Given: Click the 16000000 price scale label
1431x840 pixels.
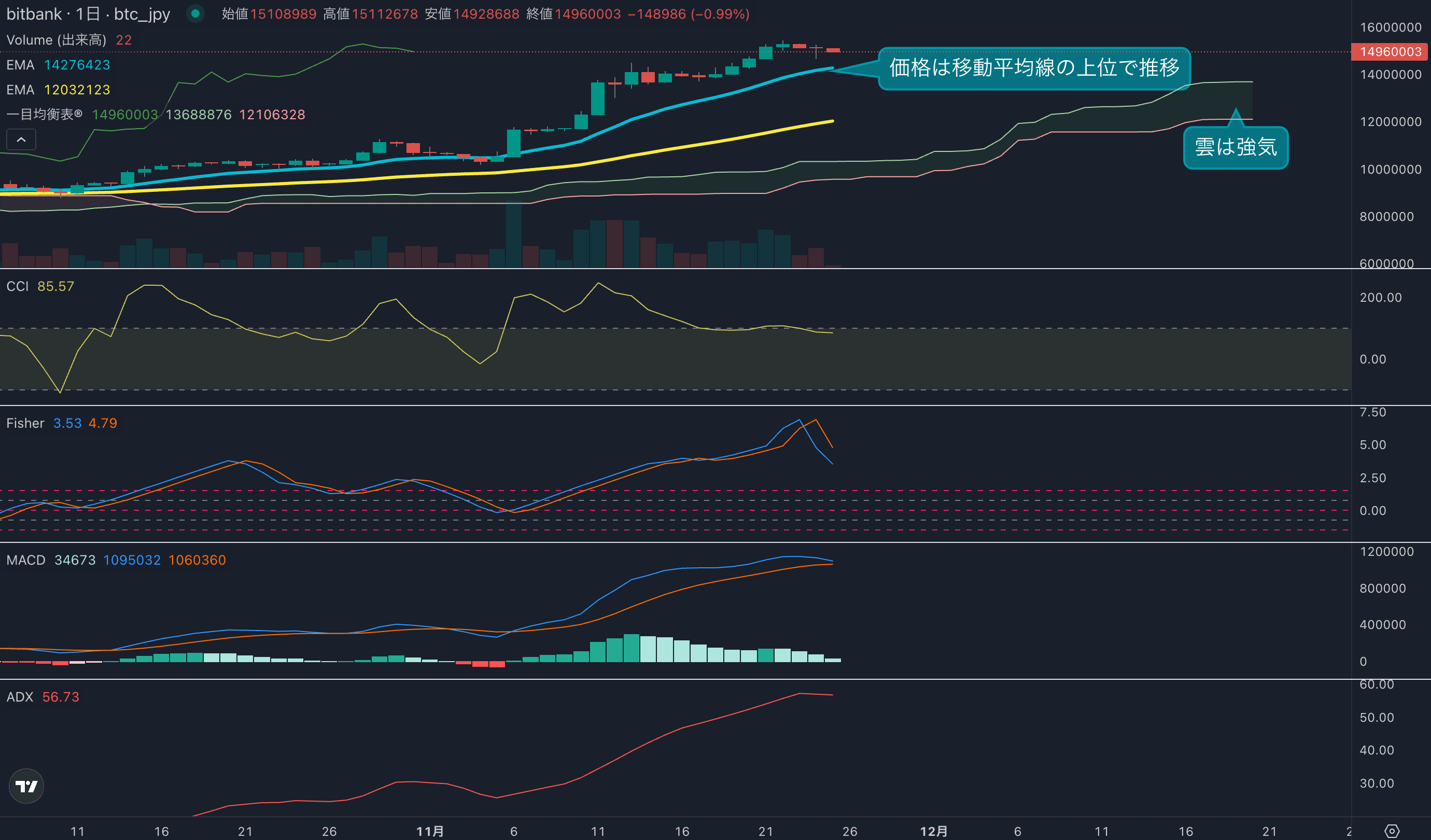Looking at the screenshot, I should tap(1390, 27).
